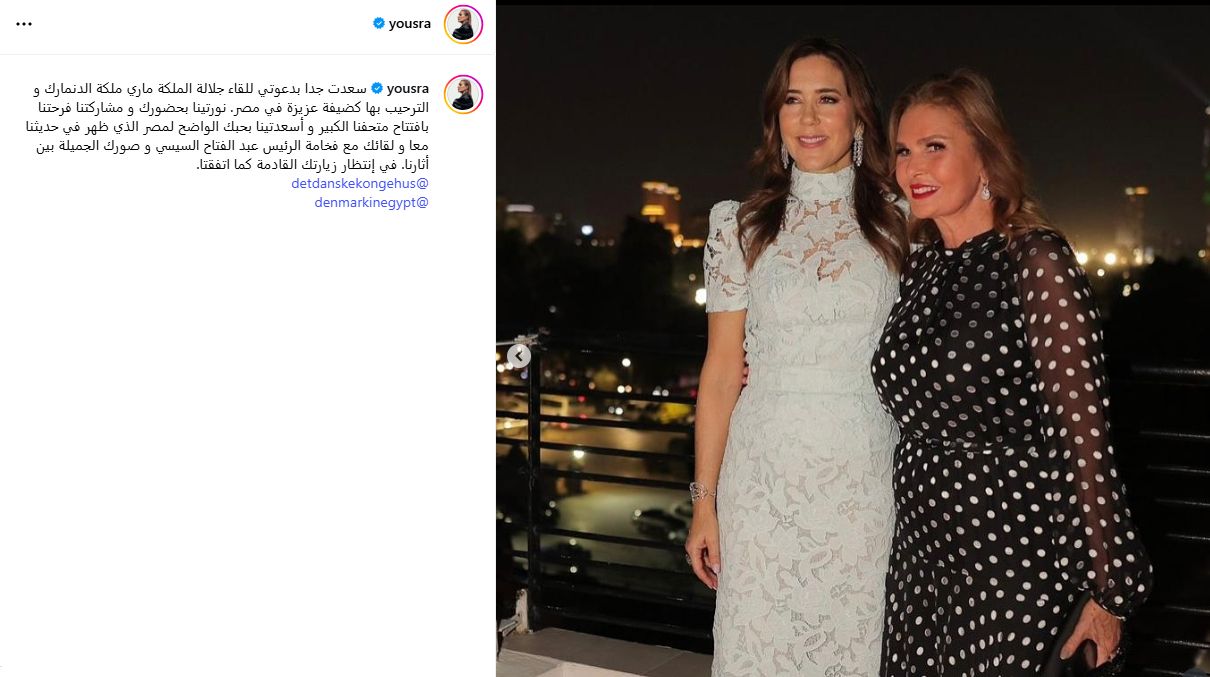Click yousra's profile picture in the header
1210x677 pixels.
pos(463,24)
